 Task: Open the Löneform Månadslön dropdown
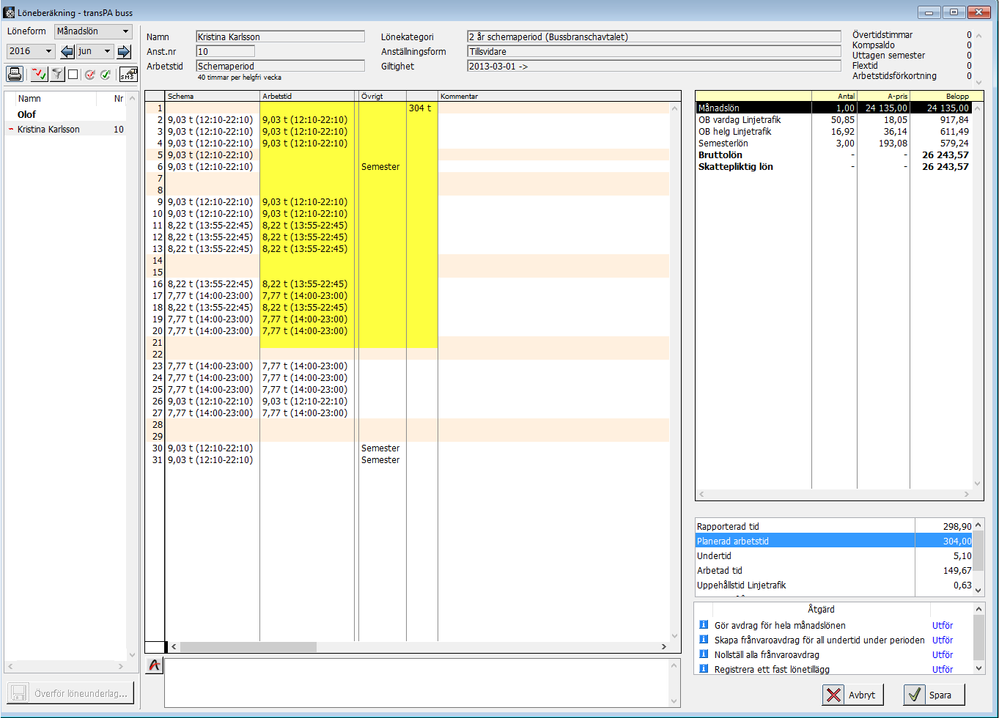93,31
